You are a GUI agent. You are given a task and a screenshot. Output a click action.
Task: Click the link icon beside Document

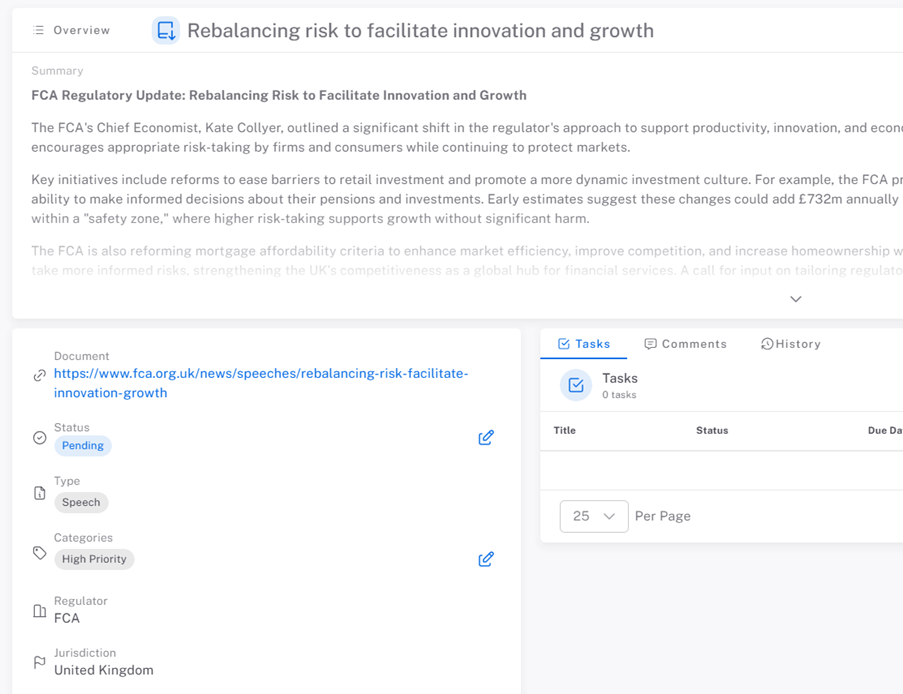click(40, 375)
